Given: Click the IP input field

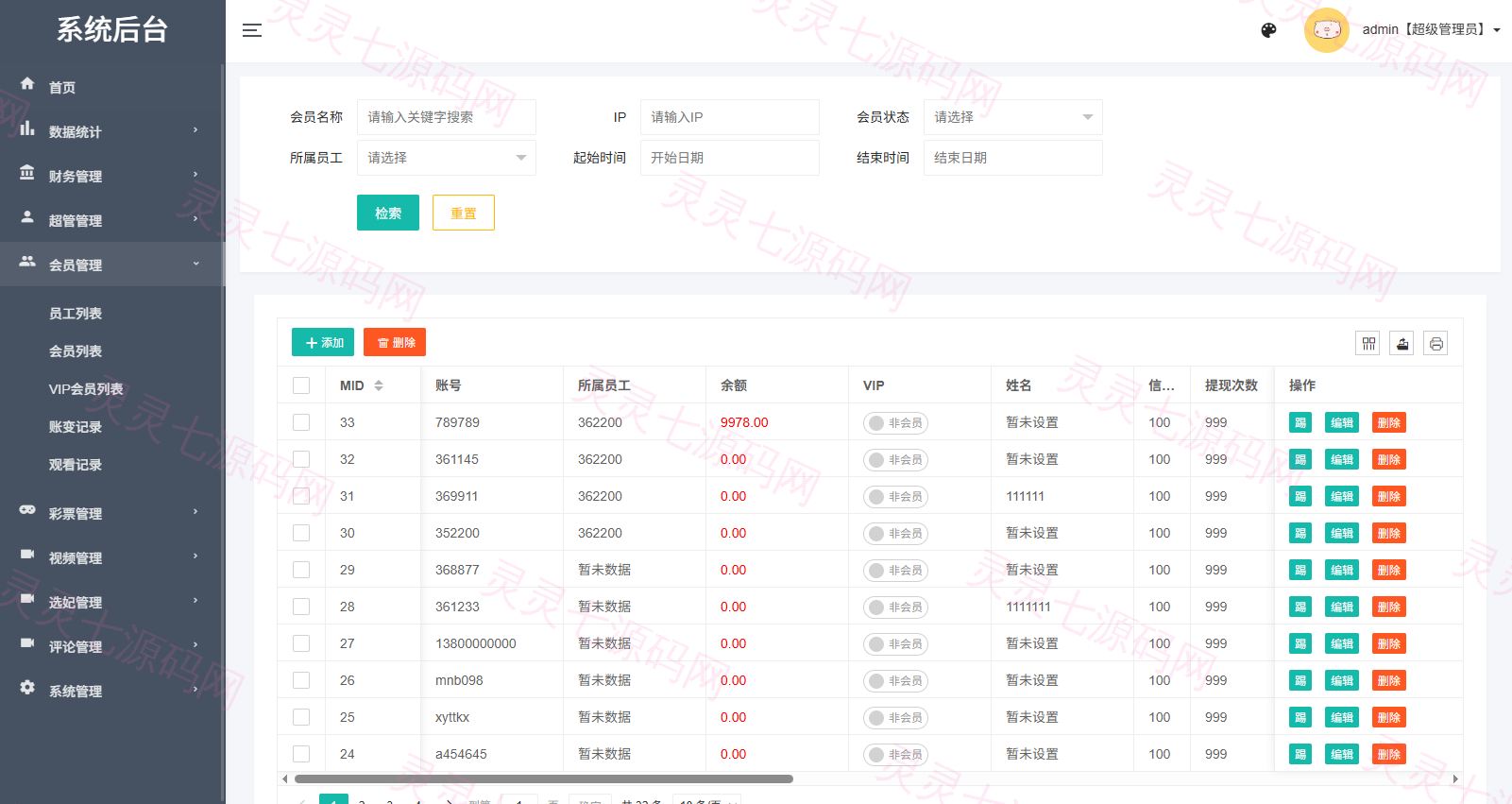Looking at the screenshot, I should (730, 117).
